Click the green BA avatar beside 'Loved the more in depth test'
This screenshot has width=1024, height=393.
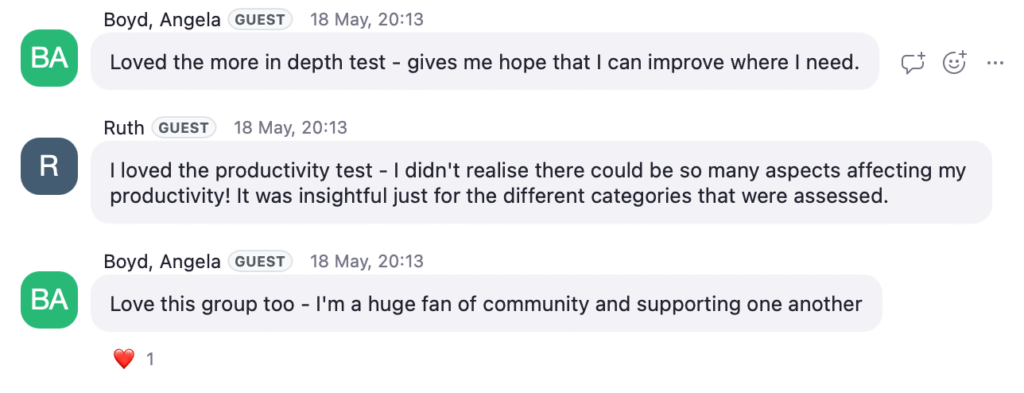[49, 58]
